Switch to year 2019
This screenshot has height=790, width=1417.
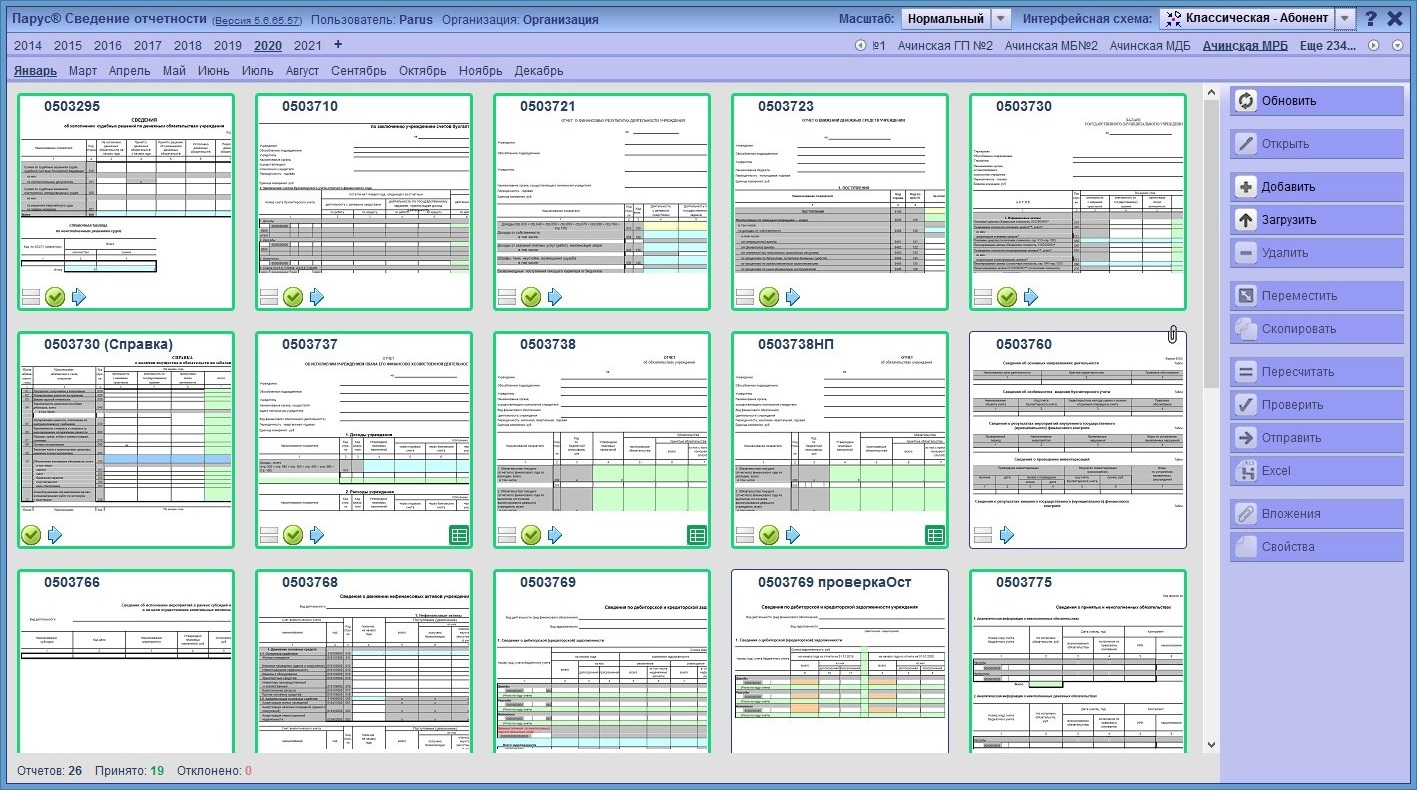pos(228,45)
